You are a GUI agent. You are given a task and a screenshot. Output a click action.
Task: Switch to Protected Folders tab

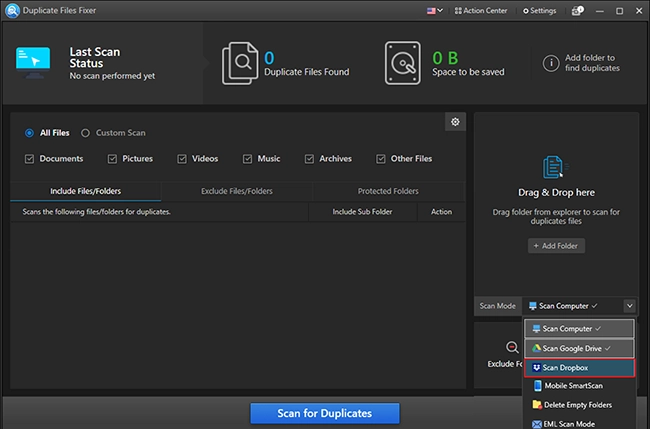(x=388, y=191)
